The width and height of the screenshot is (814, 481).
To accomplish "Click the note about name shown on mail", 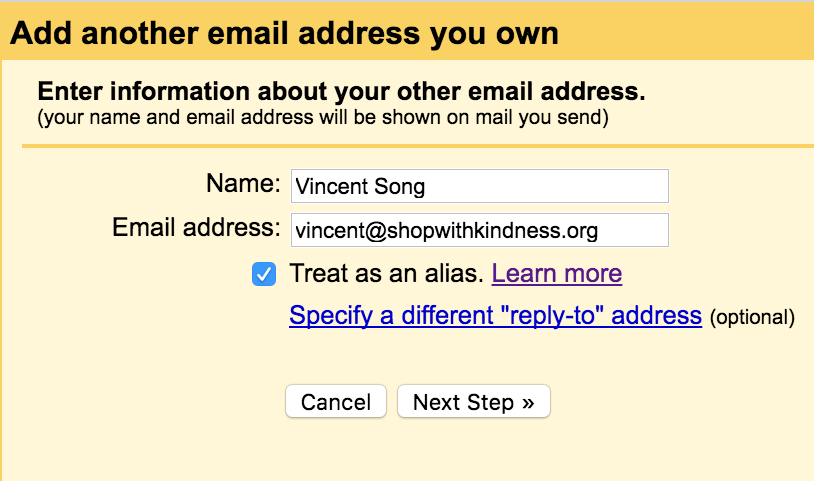I will point(322,117).
